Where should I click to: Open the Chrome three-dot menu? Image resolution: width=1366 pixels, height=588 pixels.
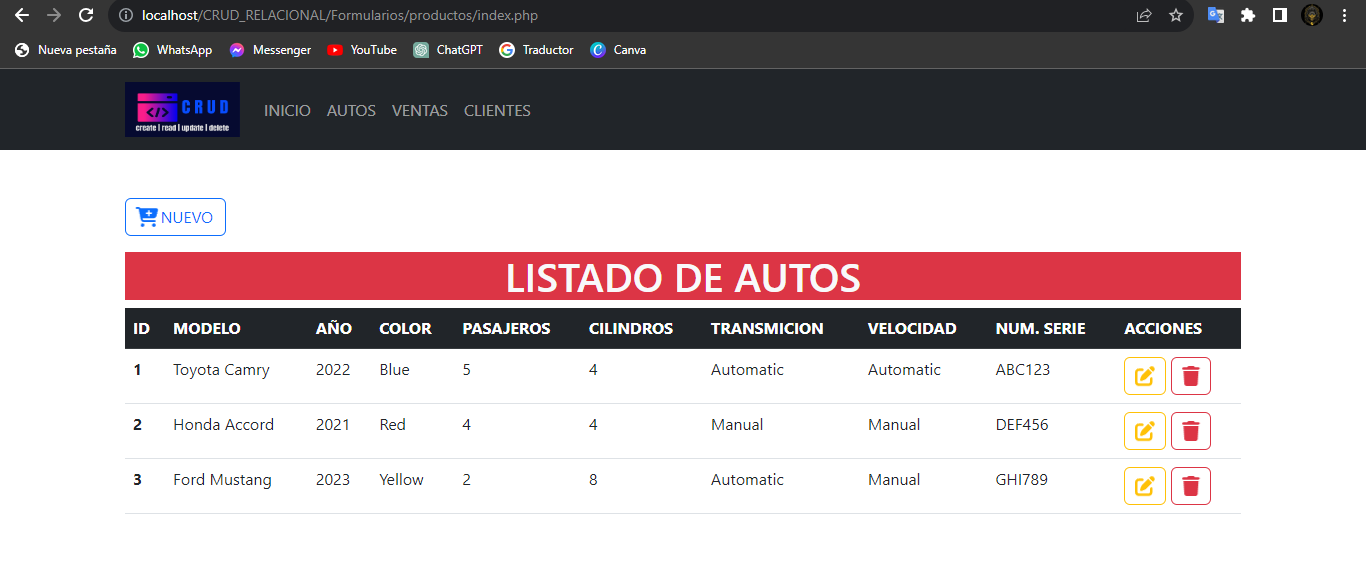pos(1343,15)
